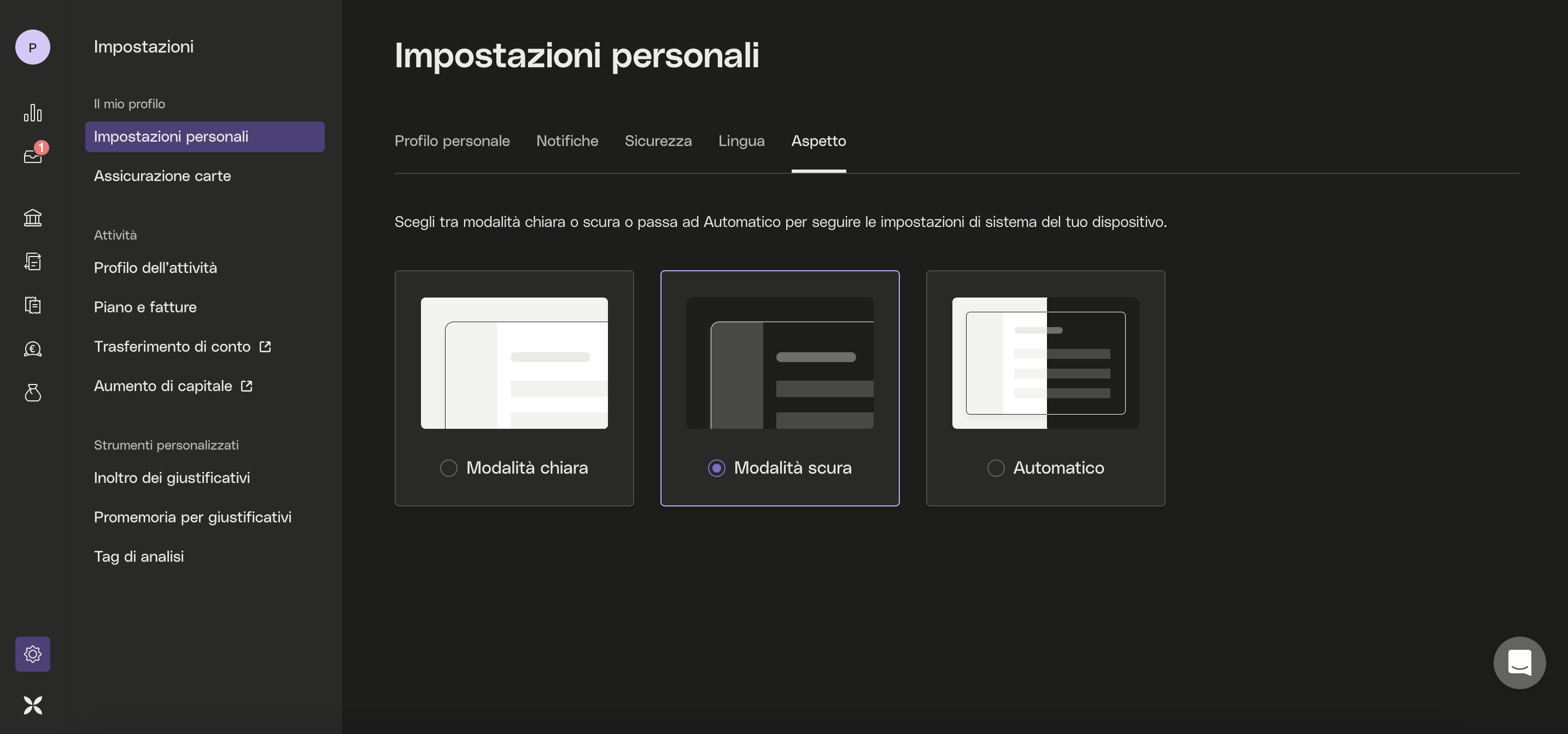The width and height of the screenshot is (1568, 734).
Task: Click the dark mode preview thumbnail
Action: pos(780,363)
